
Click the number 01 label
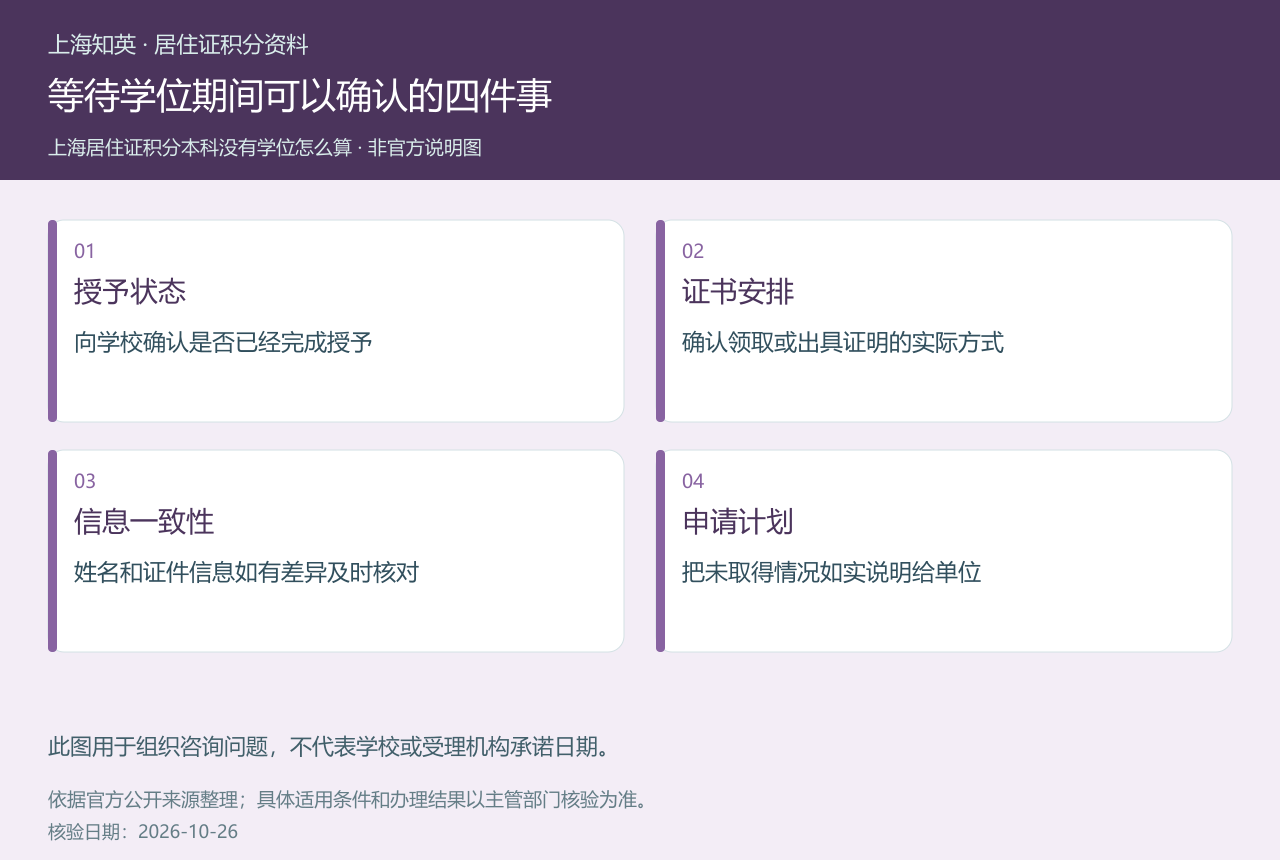84,251
